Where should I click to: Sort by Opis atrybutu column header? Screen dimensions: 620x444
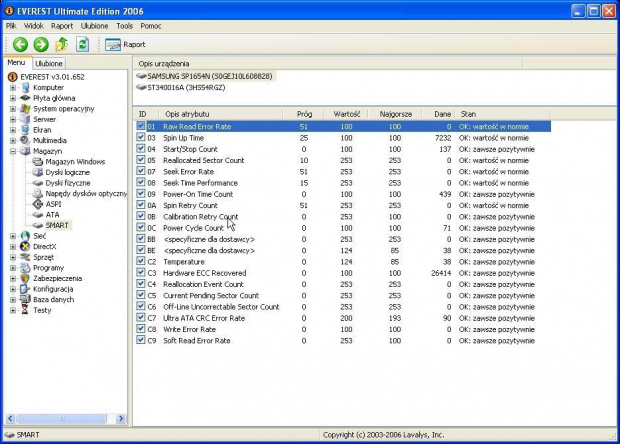click(x=220, y=114)
